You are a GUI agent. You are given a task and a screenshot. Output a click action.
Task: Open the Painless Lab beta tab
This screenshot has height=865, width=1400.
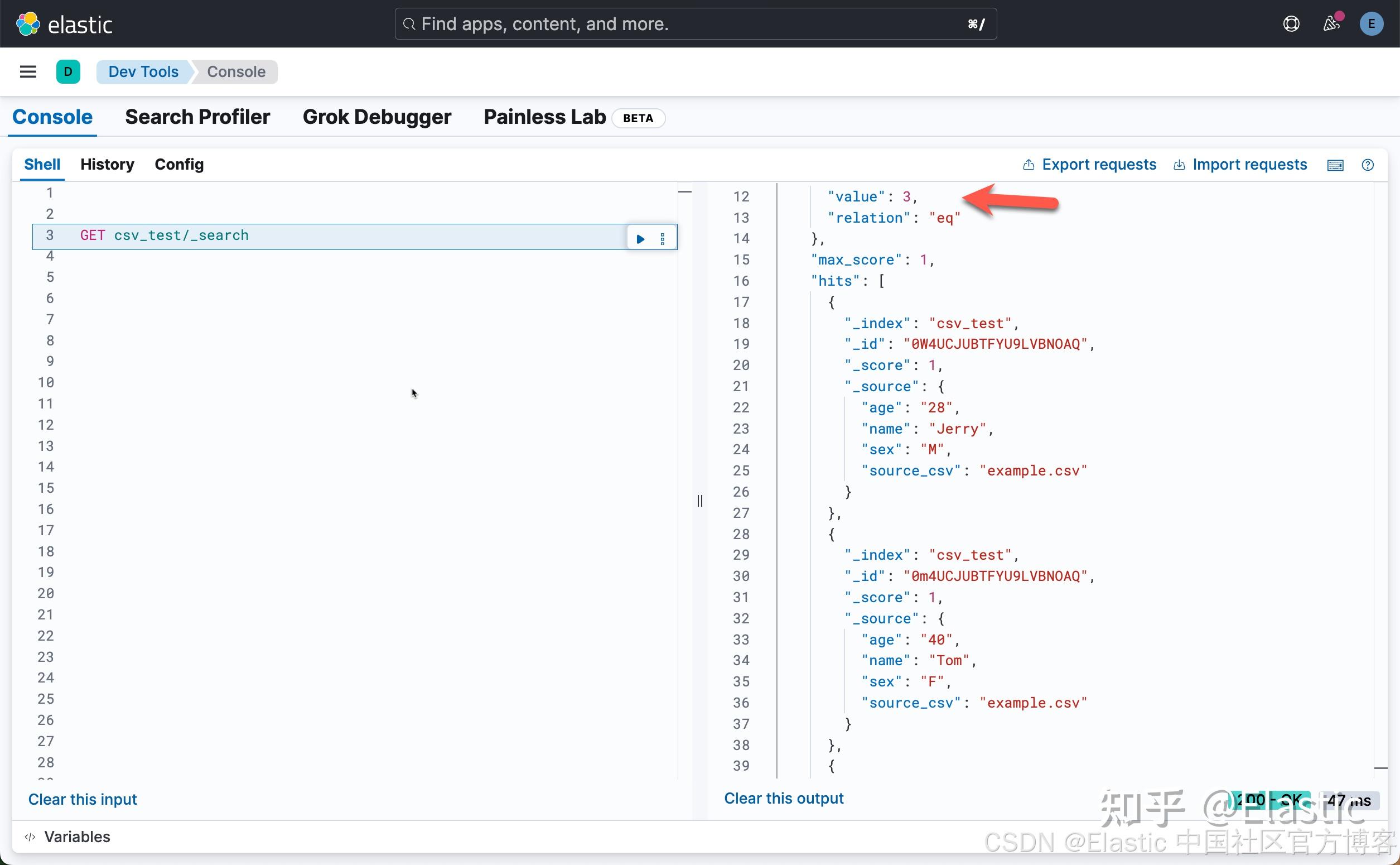544,117
